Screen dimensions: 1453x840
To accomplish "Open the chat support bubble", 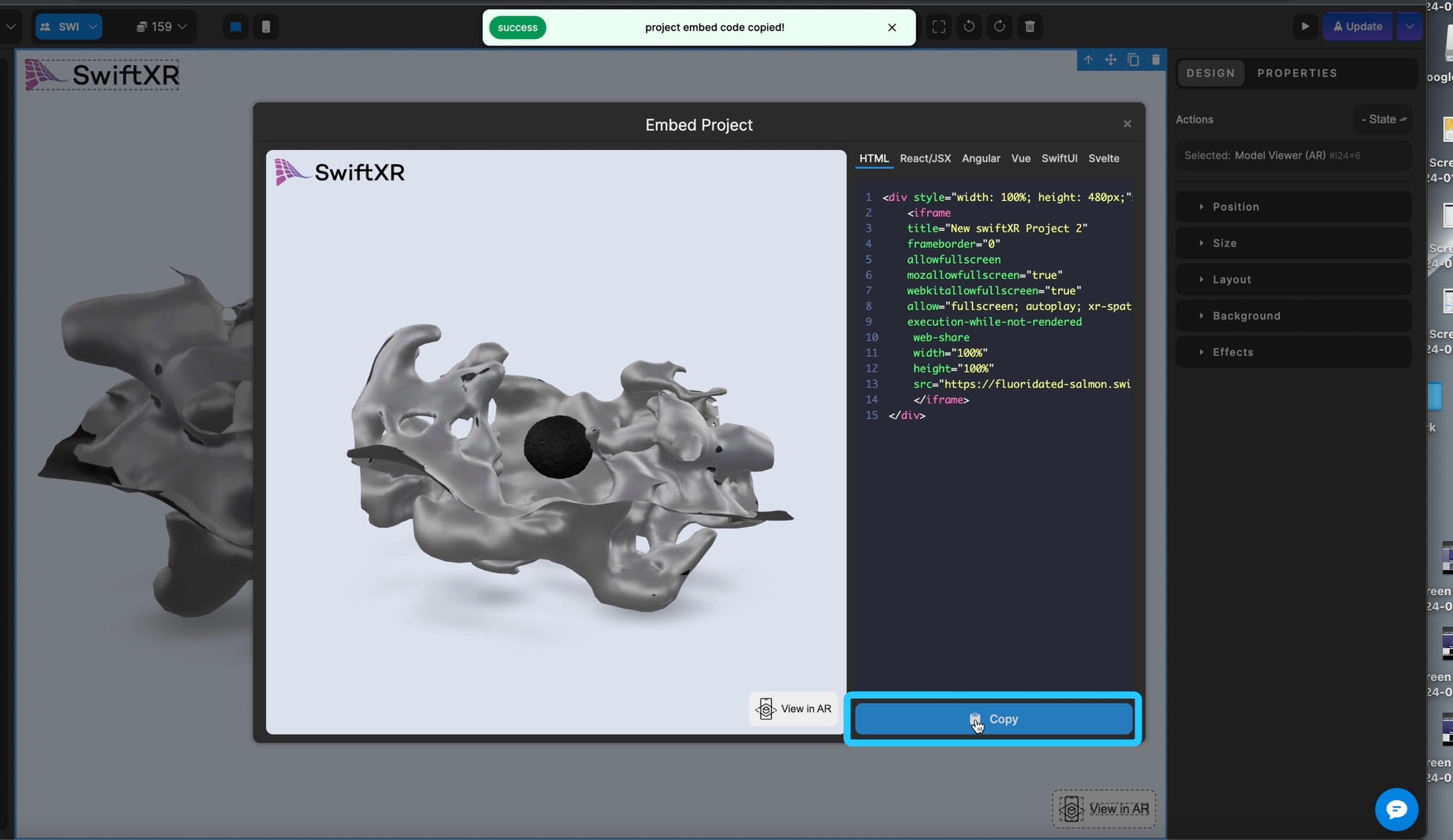I will (1396, 809).
